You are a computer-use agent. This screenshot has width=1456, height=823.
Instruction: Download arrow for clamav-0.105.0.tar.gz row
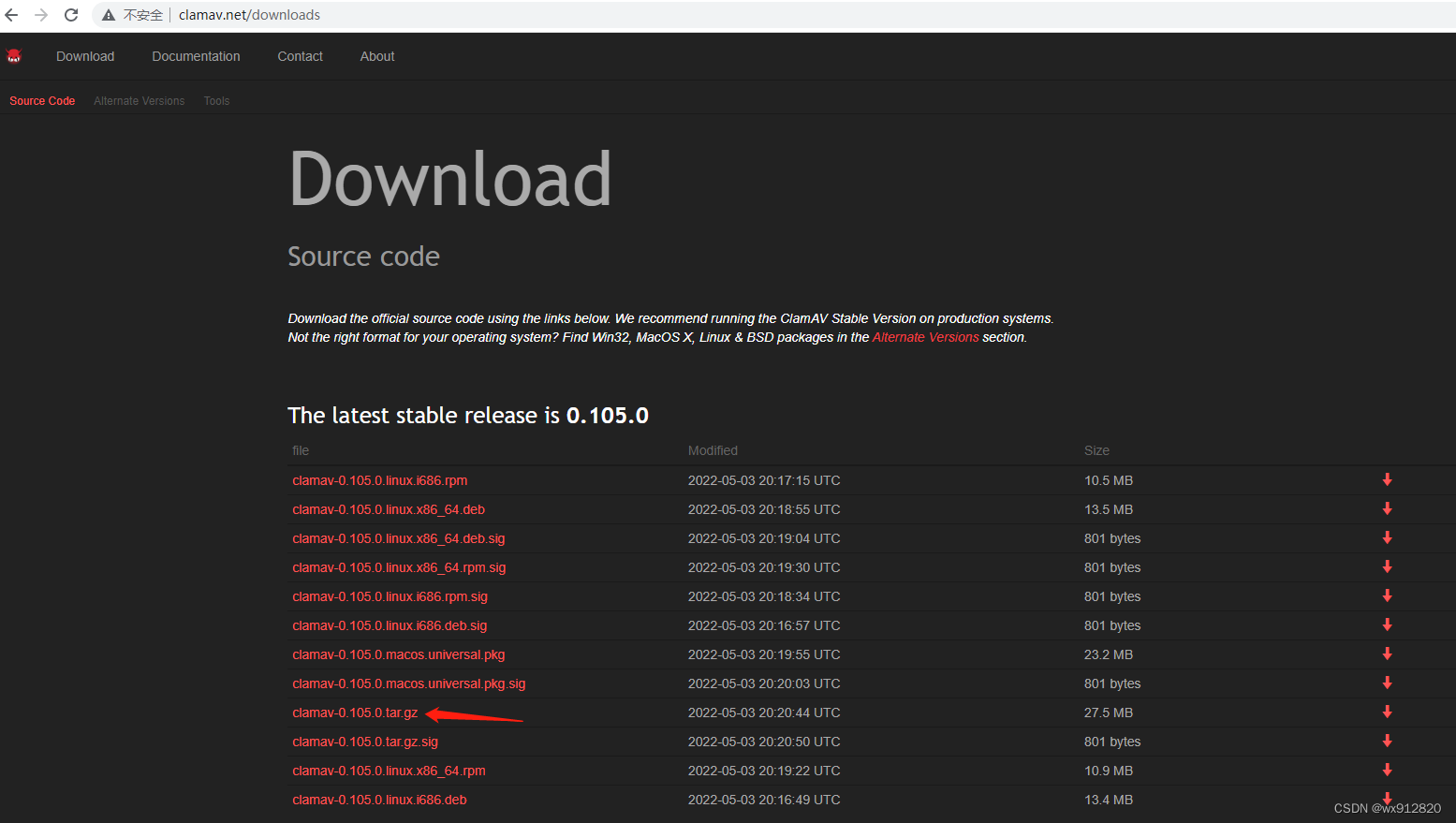point(1388,713)
